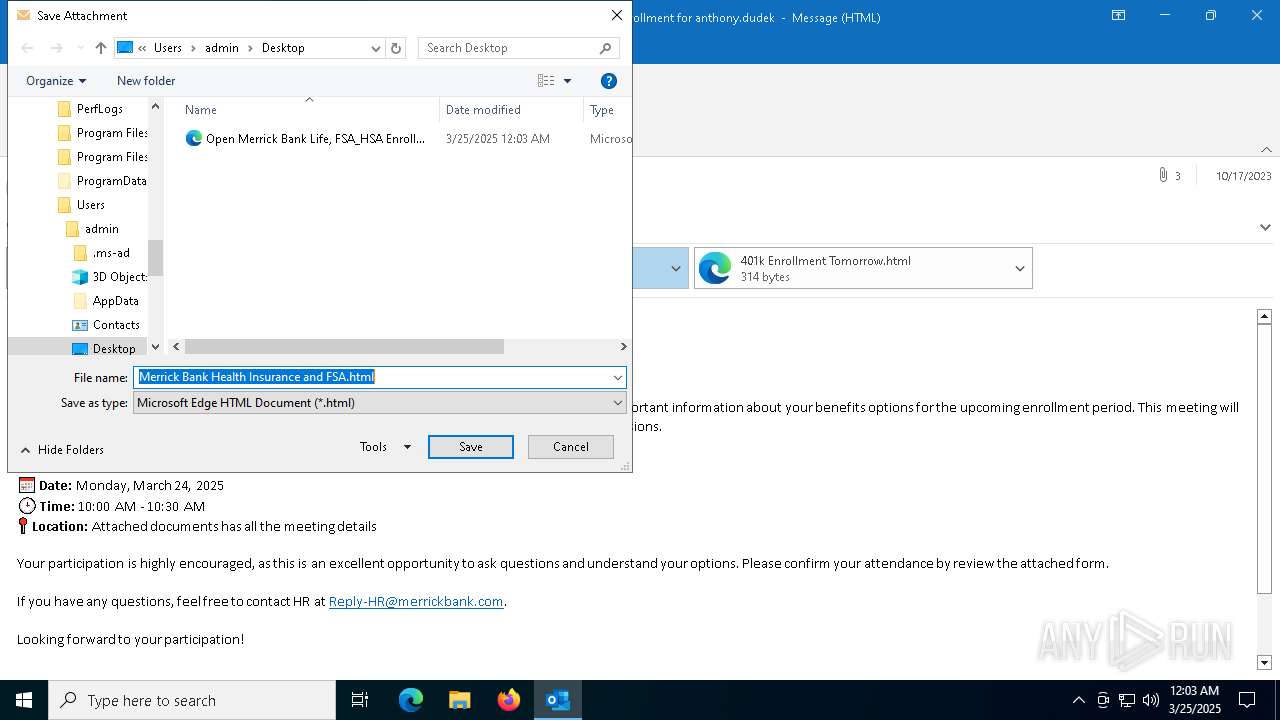The image size is (1280, 720).
Task: Open the Tools dropdown
Action: click(385, 447)
